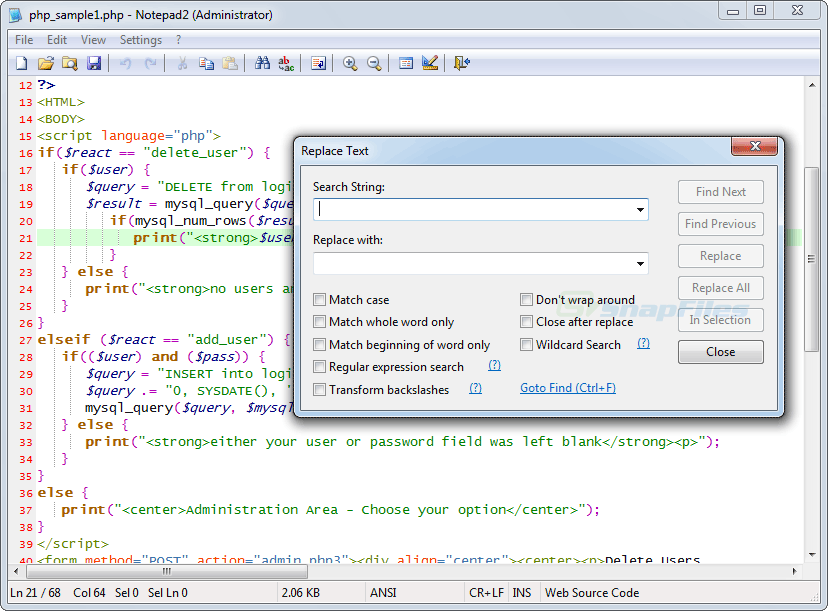
Task: Click the Zoom In magnifier icon
Action: coord(350,63)
